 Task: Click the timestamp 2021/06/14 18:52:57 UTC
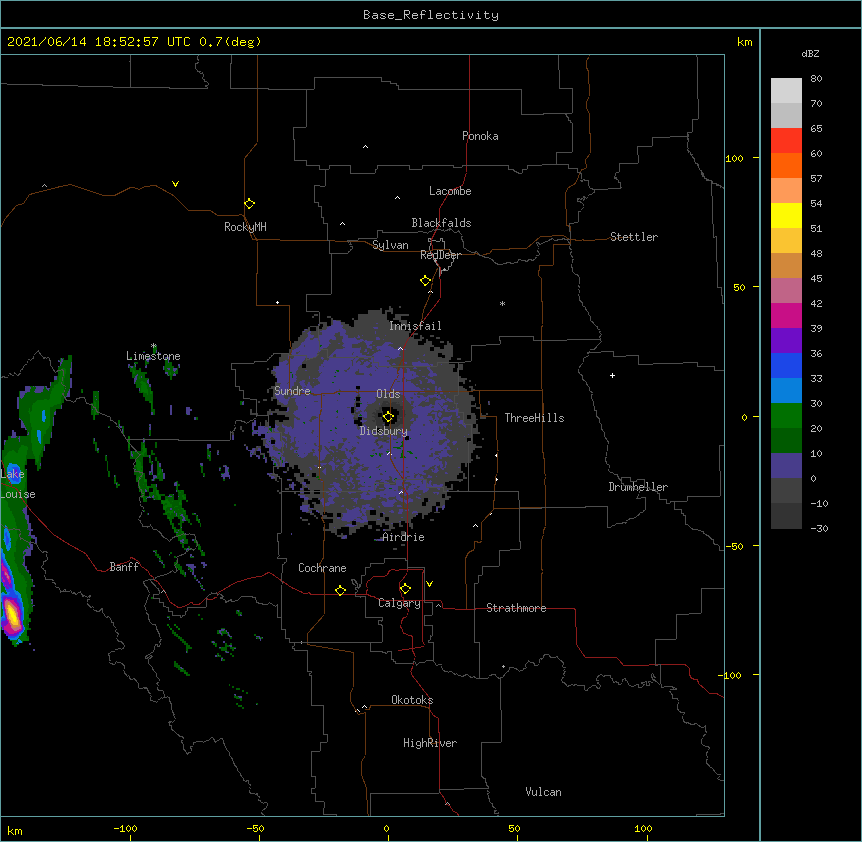coord(98,42)
